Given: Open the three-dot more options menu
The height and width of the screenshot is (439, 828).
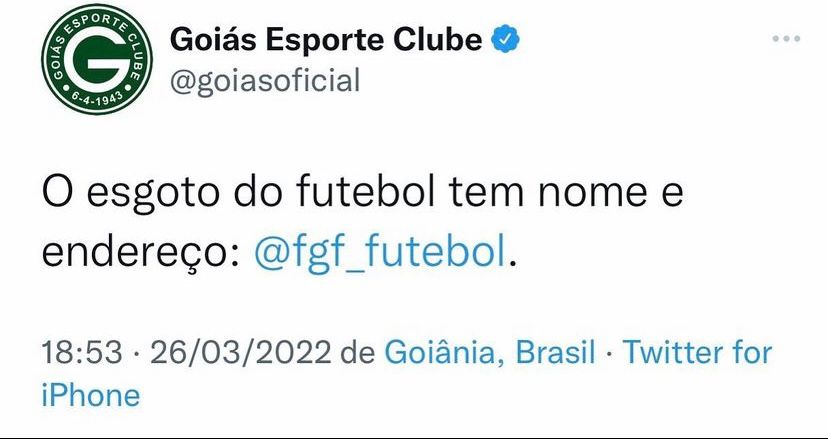Looking at the screenshot, I should pyautogui.click(x=787, y=39).
